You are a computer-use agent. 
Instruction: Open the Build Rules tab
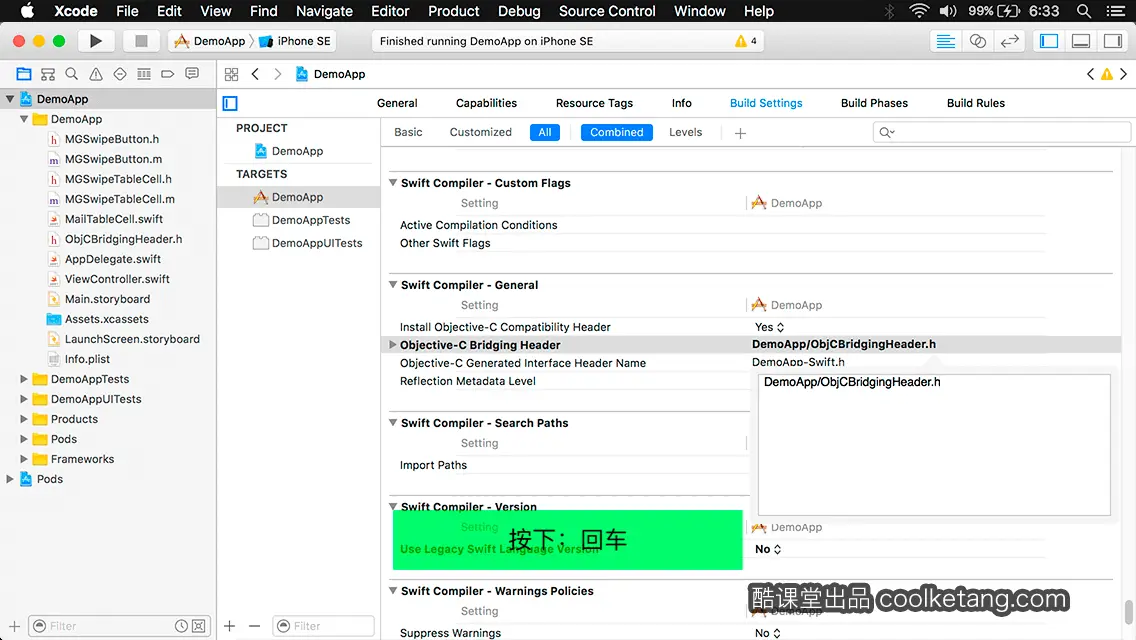(x=976, y=103)
